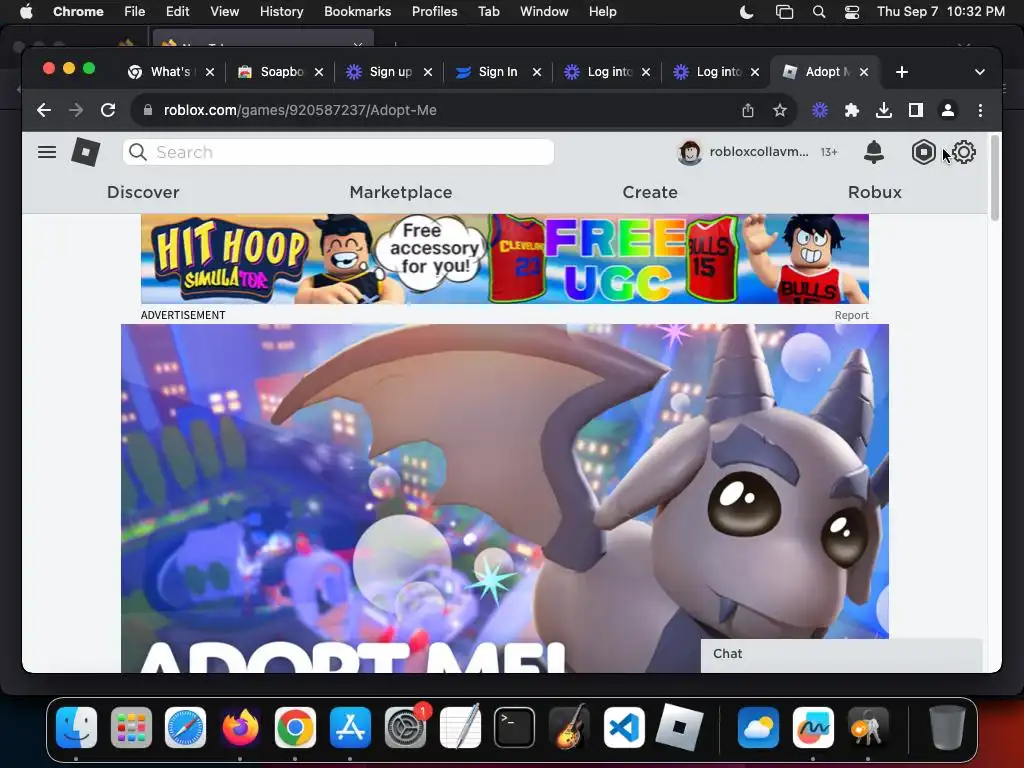Image resolution: width=1024 pixels, height=768 pixels.
Task: Report the advertisement
Action: 852,315
